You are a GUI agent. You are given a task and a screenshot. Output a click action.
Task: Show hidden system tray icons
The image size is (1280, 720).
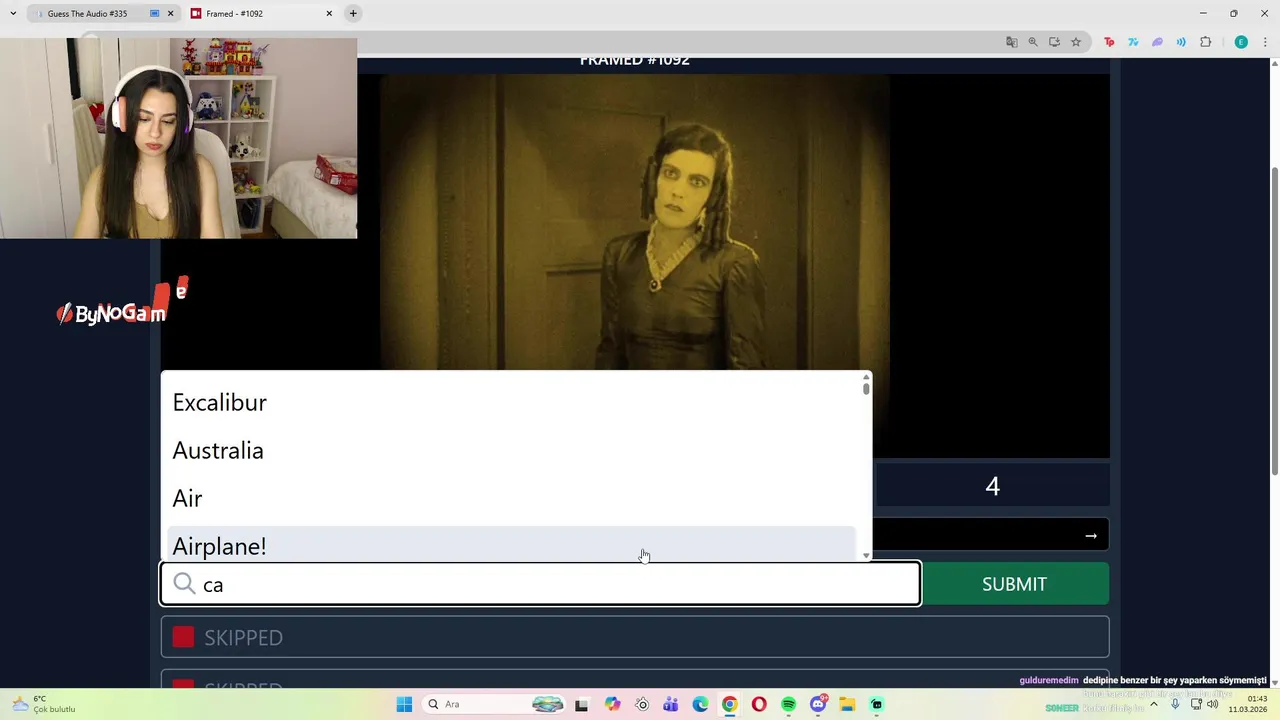click(1154, 704)
